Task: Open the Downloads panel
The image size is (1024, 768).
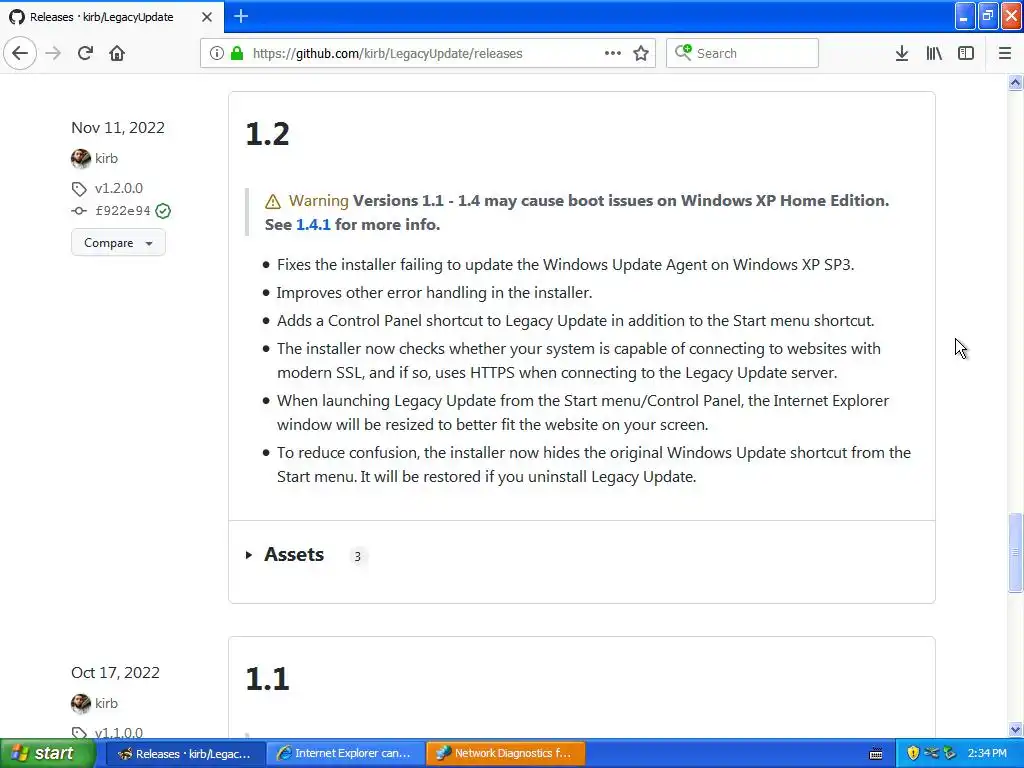Action: (x=902, y=53)
